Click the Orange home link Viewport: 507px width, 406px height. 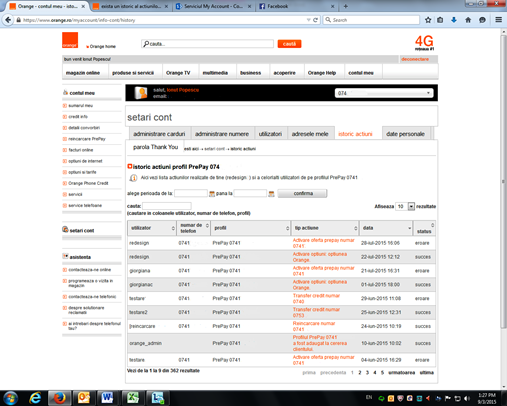pyautogui.click(x=103, y=46)
